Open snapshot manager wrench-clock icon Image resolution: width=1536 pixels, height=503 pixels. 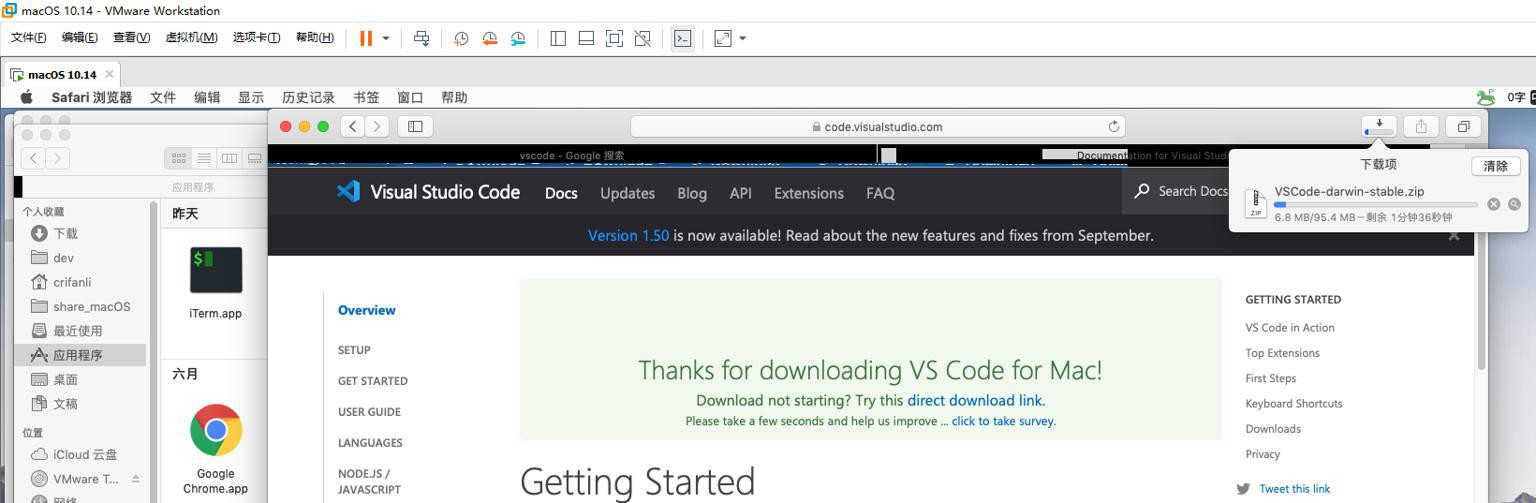[518, 38]
